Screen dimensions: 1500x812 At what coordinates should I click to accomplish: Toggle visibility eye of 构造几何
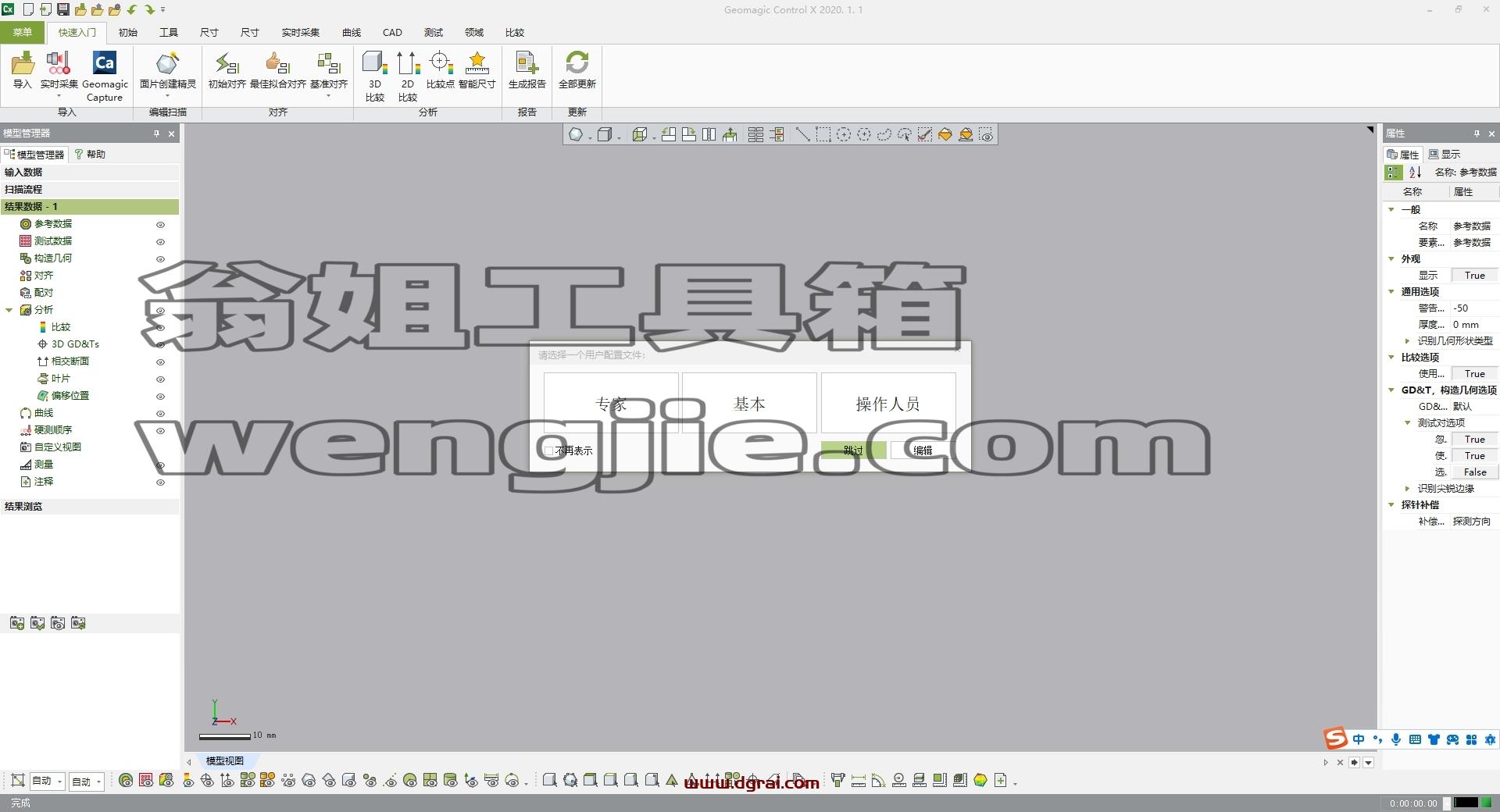161,258
